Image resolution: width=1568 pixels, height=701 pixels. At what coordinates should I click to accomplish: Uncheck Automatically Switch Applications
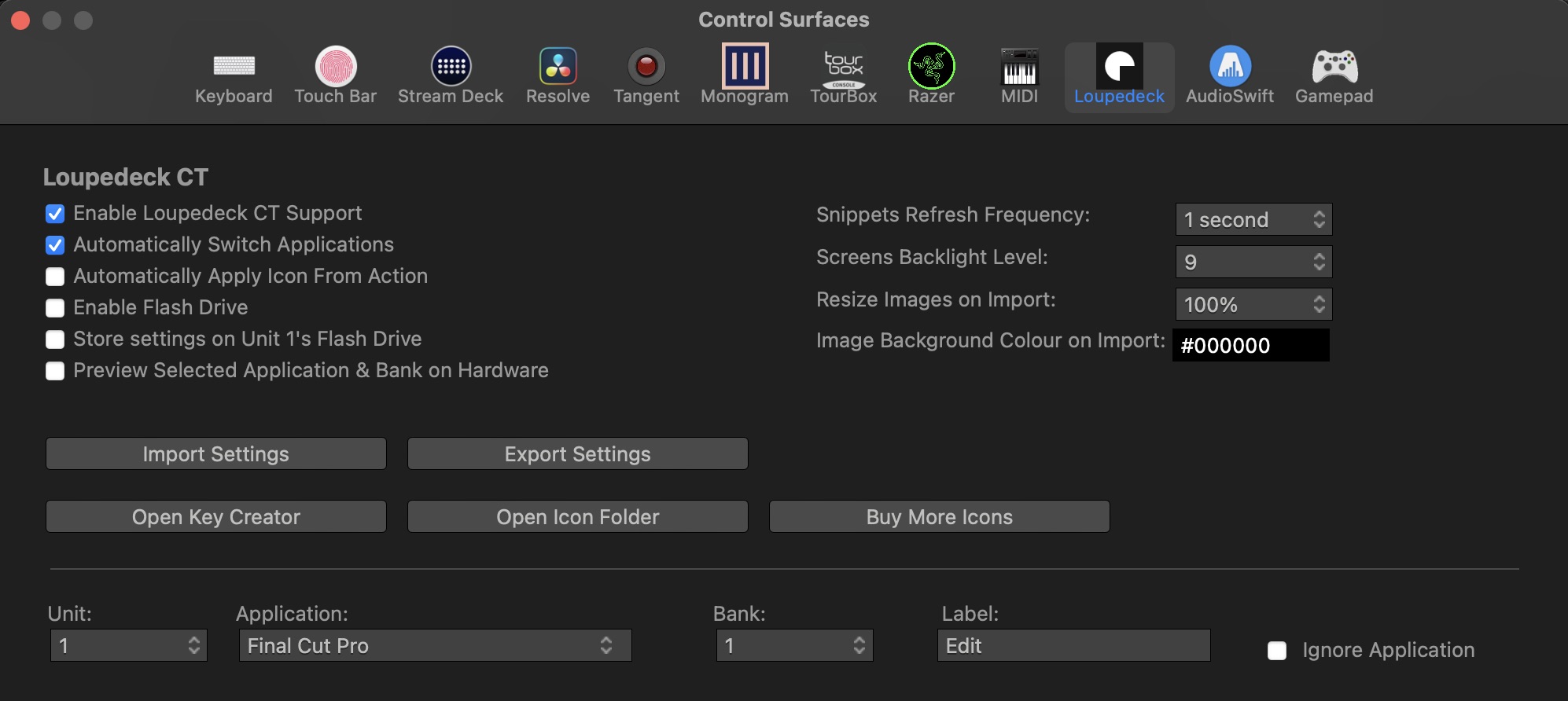click(55, 245)
